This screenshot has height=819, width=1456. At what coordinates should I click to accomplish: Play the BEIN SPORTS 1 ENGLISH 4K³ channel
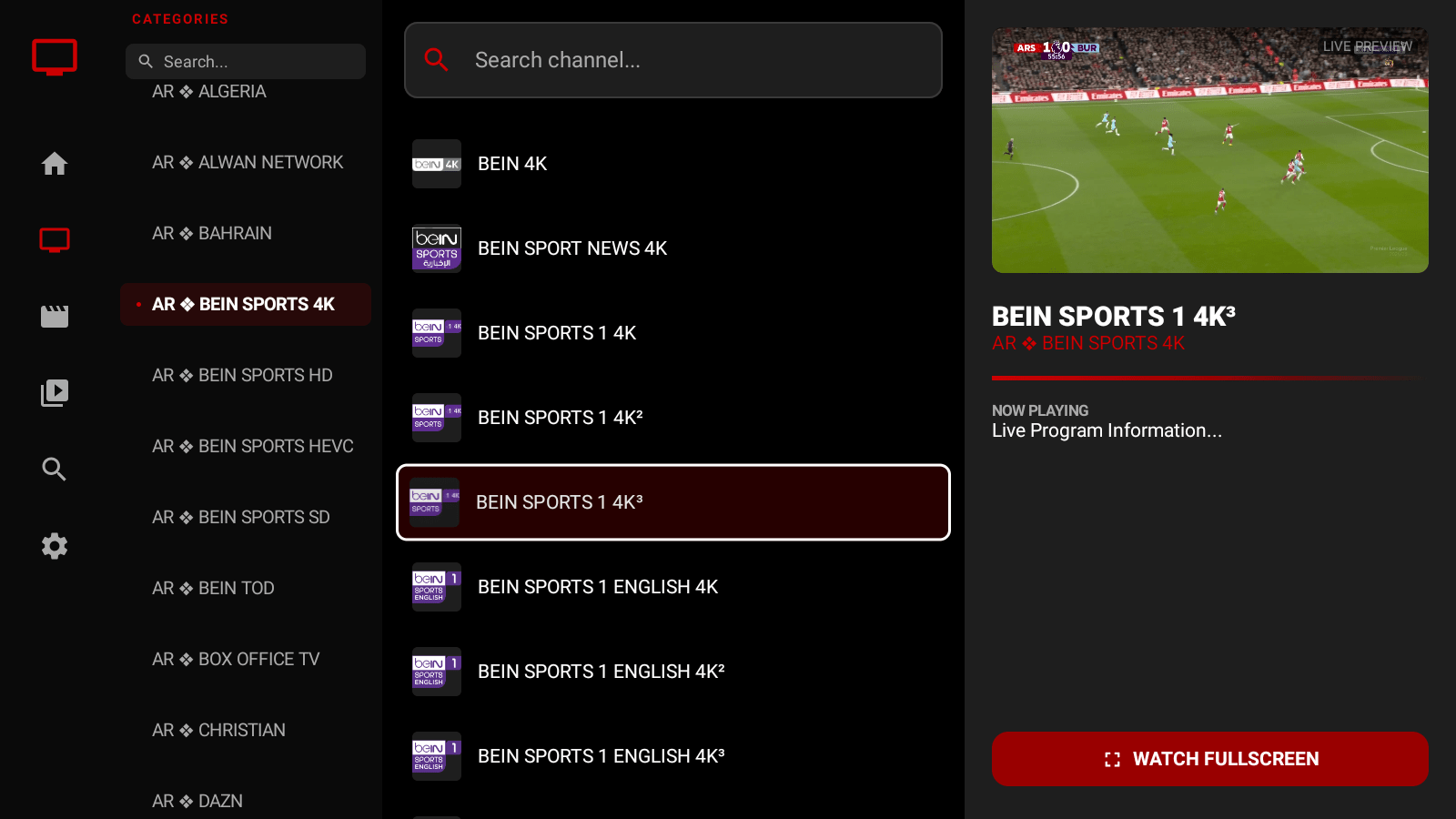point(673,756)
